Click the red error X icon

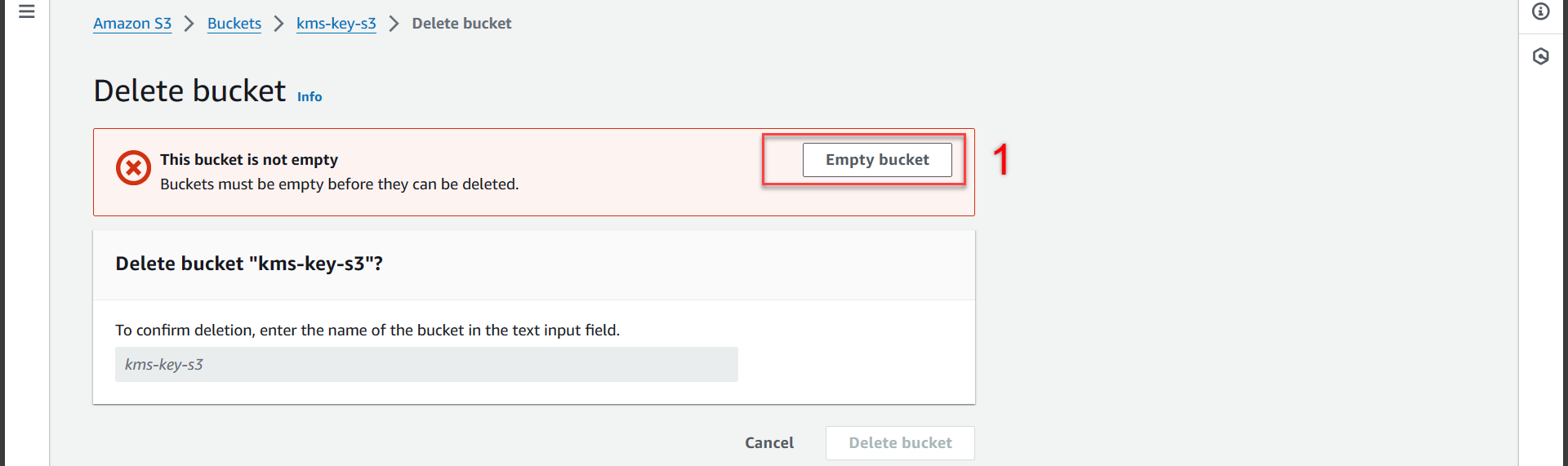click(x=133, y=168)
